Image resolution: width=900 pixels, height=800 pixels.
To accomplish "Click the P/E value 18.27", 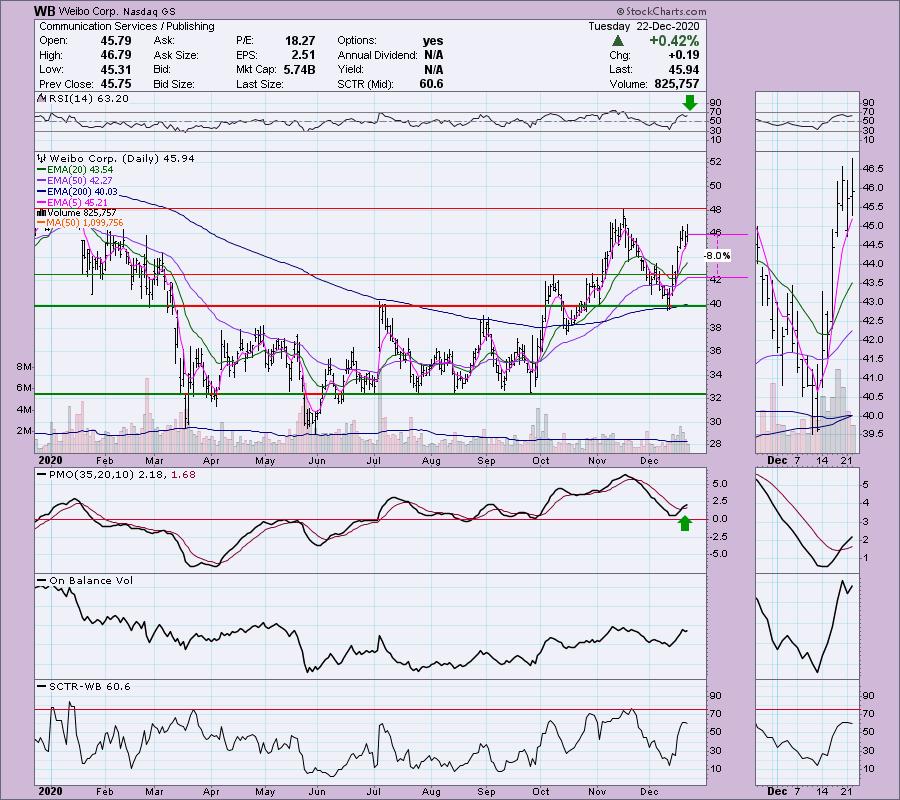I will click(300, 41).
